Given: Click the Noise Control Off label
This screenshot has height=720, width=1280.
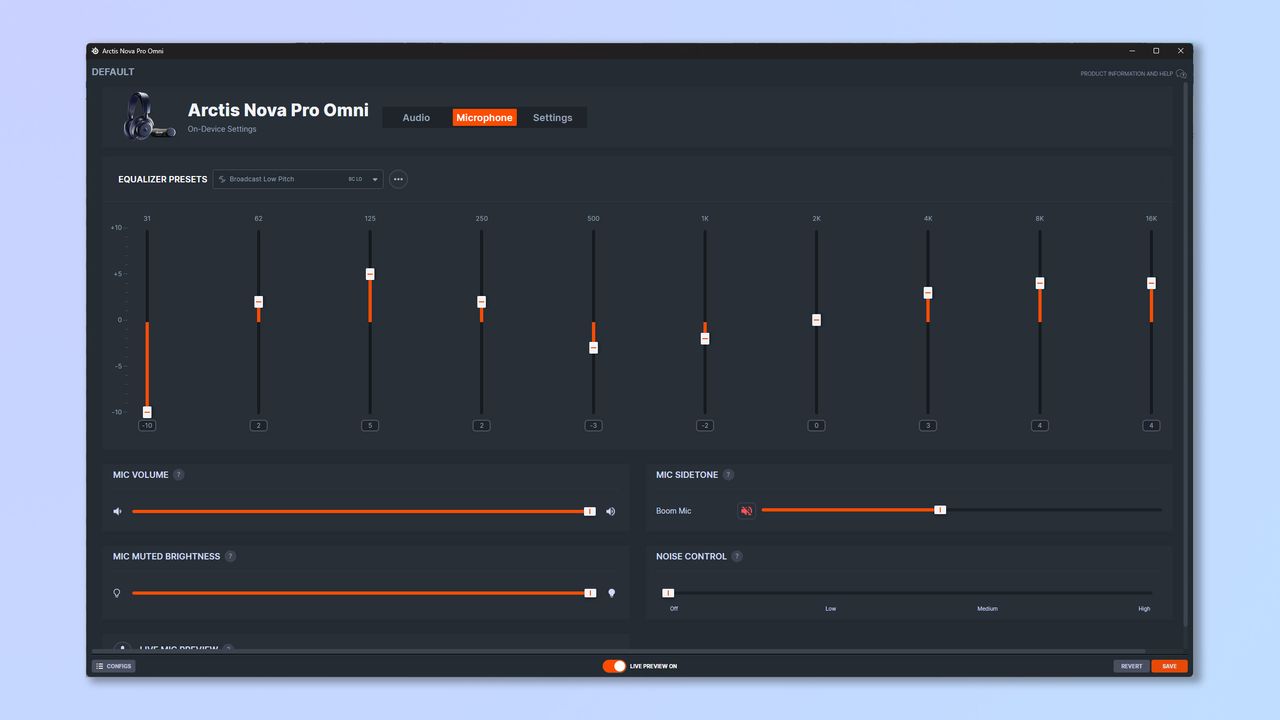Looking at the screenshot, I should pyautogui.click(x=674, y=608).
